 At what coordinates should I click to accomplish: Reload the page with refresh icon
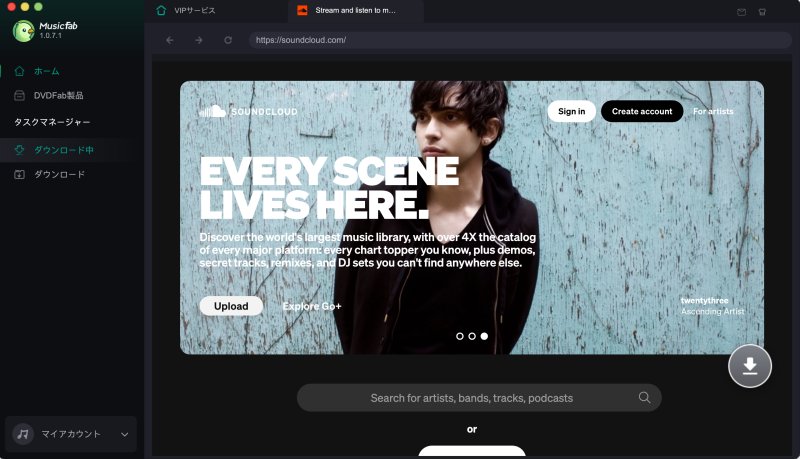228,40
